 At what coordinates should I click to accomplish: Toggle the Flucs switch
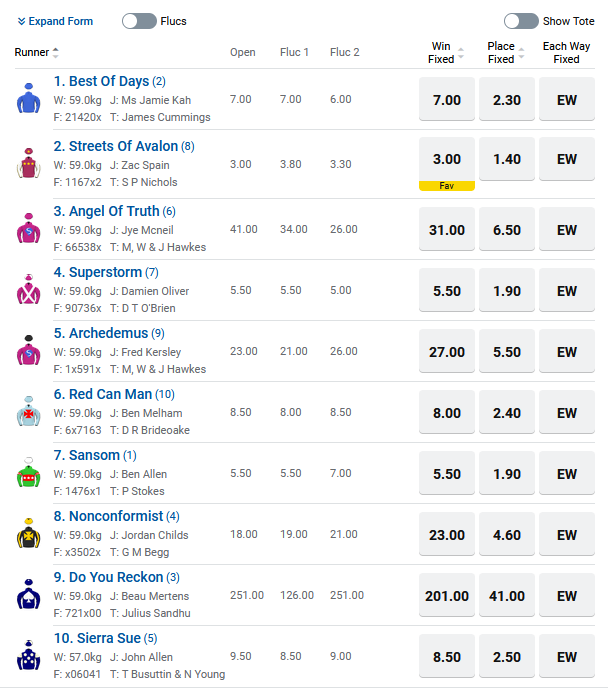pos(139,21)
